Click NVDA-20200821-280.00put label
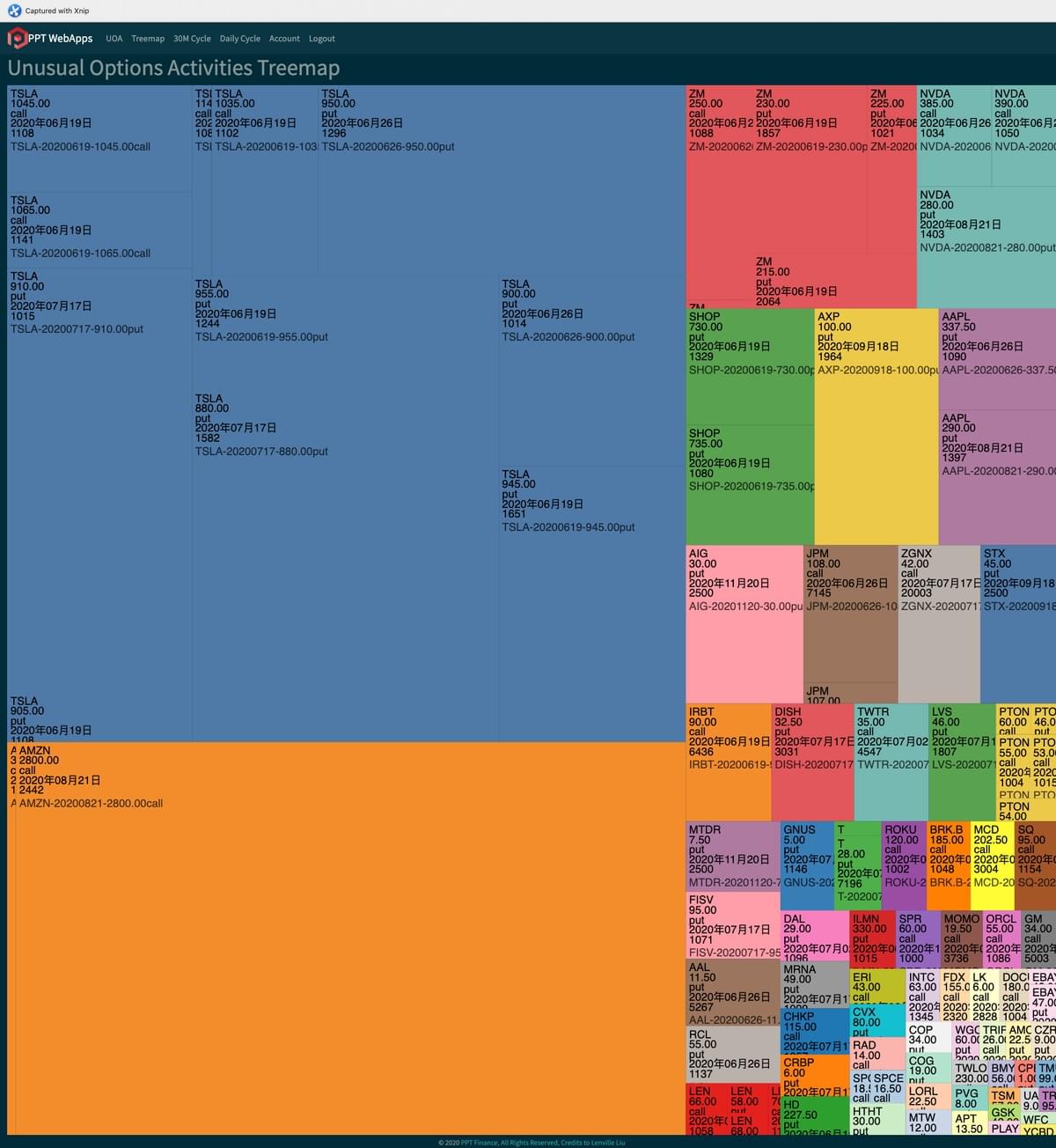The height and width of the screenshot is (1148, 1056). (987, 248)
